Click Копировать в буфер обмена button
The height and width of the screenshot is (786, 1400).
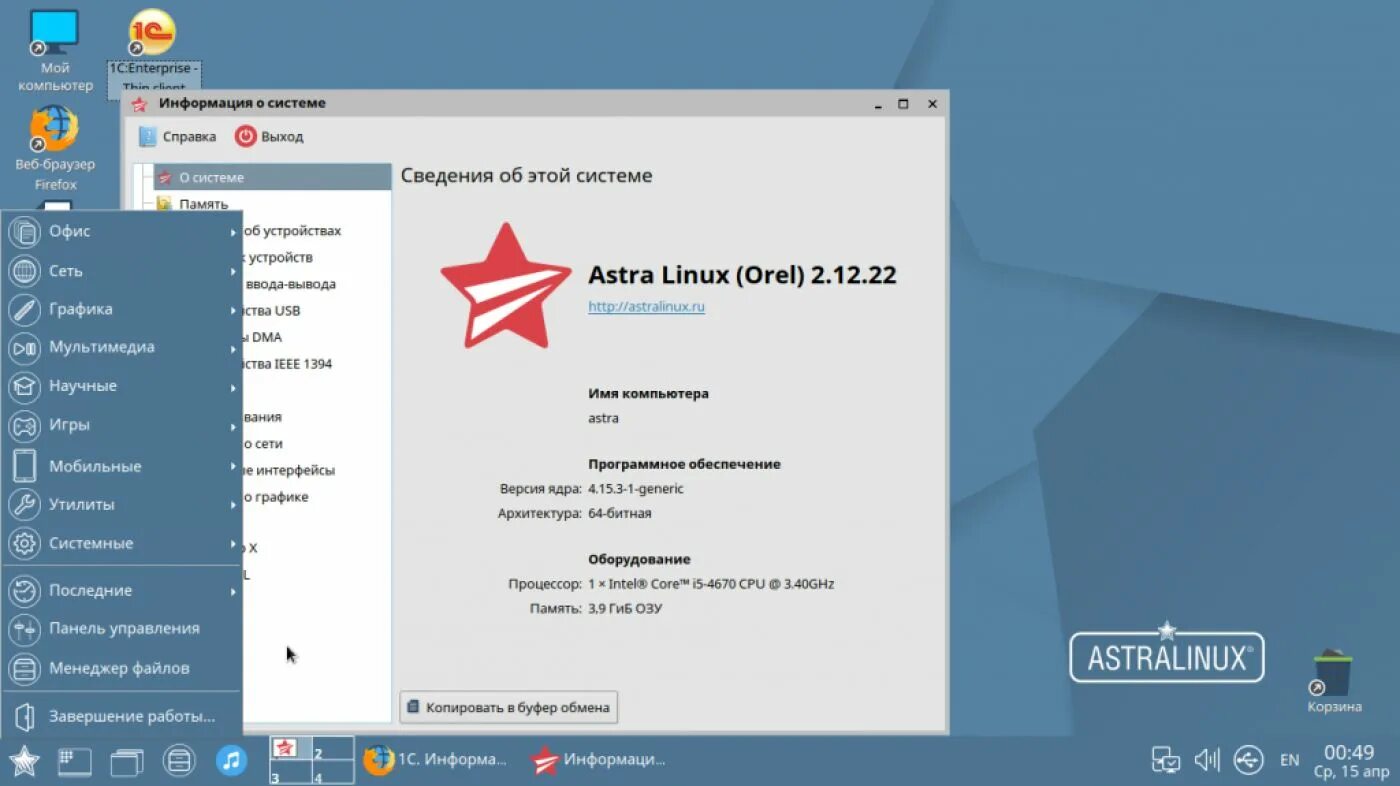tap(508, 707)
